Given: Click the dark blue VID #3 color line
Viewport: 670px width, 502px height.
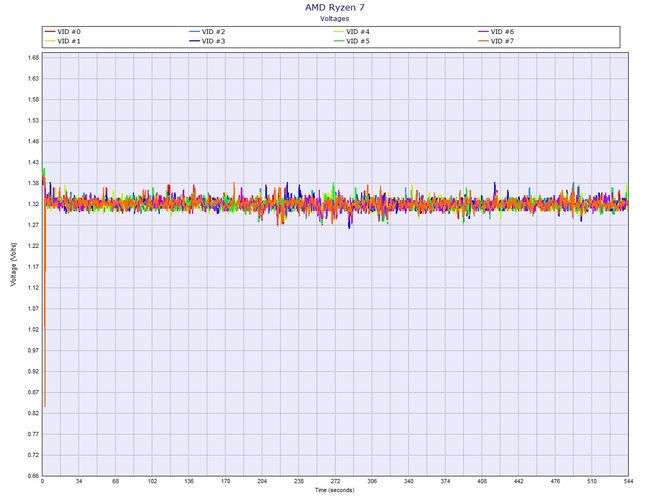Looking at the screenshot, I should coord(194,41).
